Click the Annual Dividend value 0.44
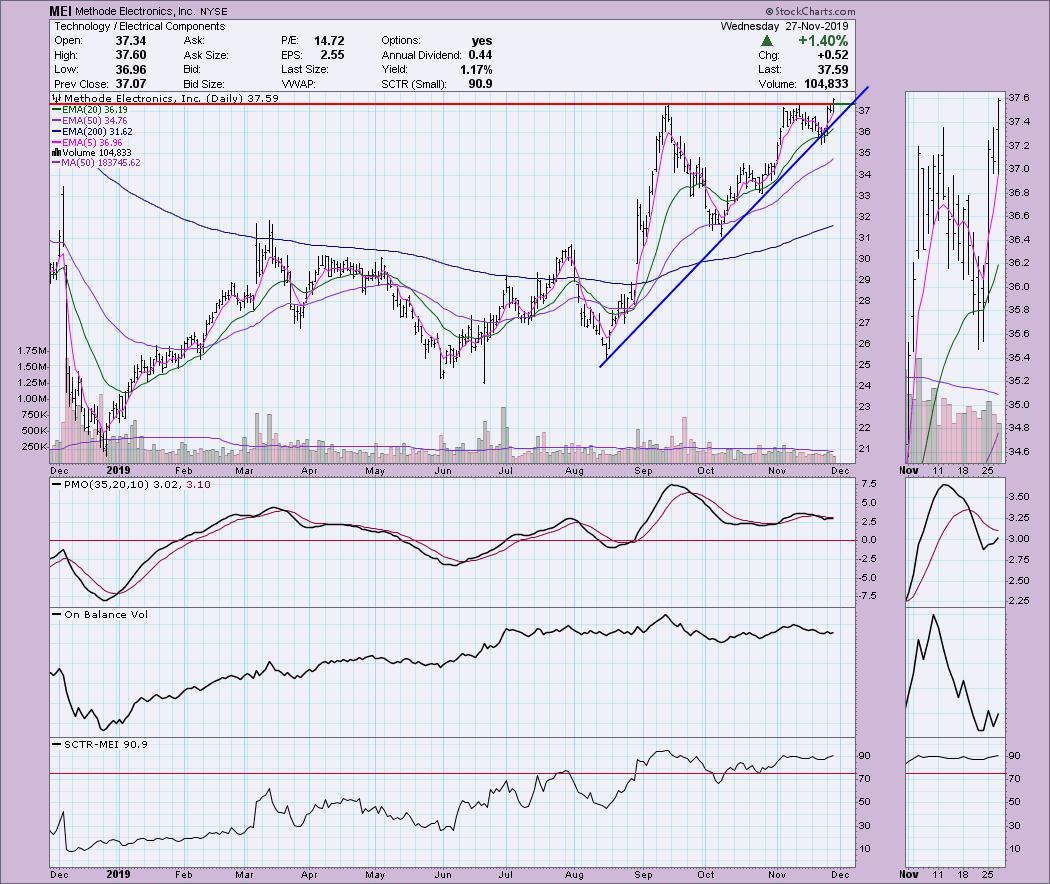Screen dimensions: 1050x884 (480, 55)
